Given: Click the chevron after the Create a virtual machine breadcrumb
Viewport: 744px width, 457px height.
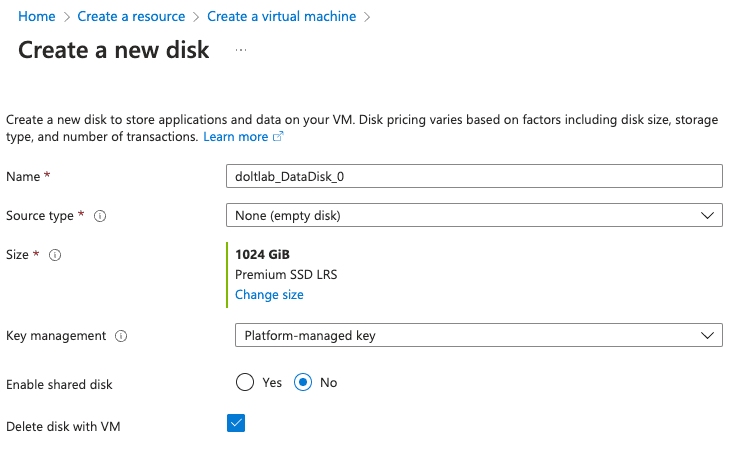Looking at the screenshot, I should click(367, 17).
